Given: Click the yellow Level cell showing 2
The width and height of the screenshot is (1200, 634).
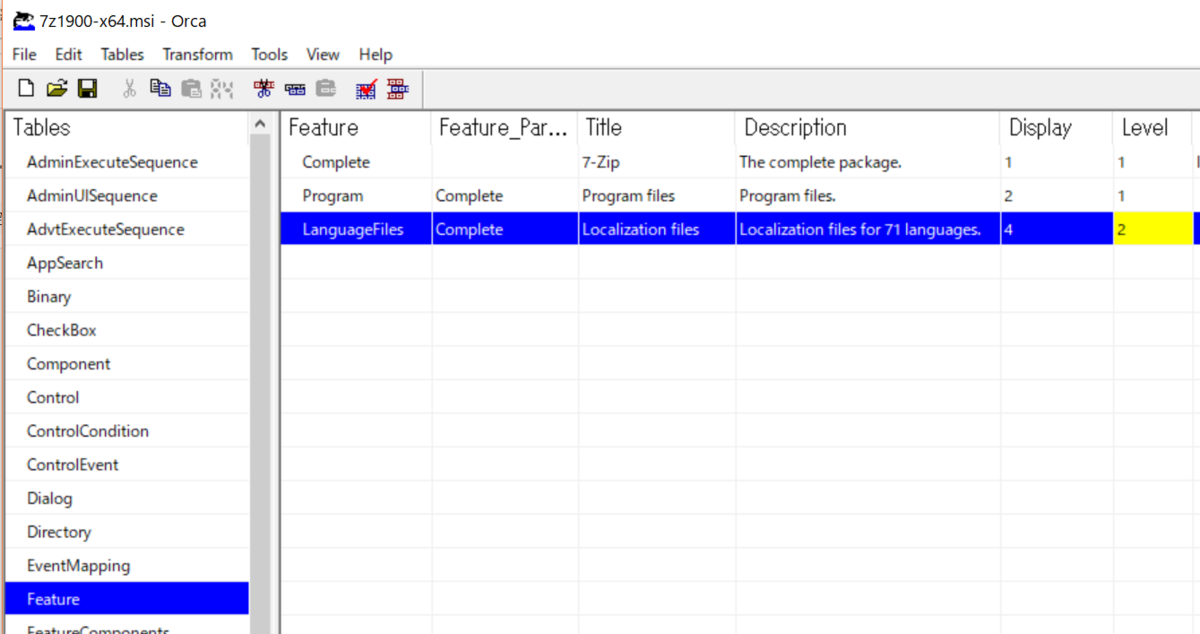Looking at the screenshot, I should click(1153, 229).
